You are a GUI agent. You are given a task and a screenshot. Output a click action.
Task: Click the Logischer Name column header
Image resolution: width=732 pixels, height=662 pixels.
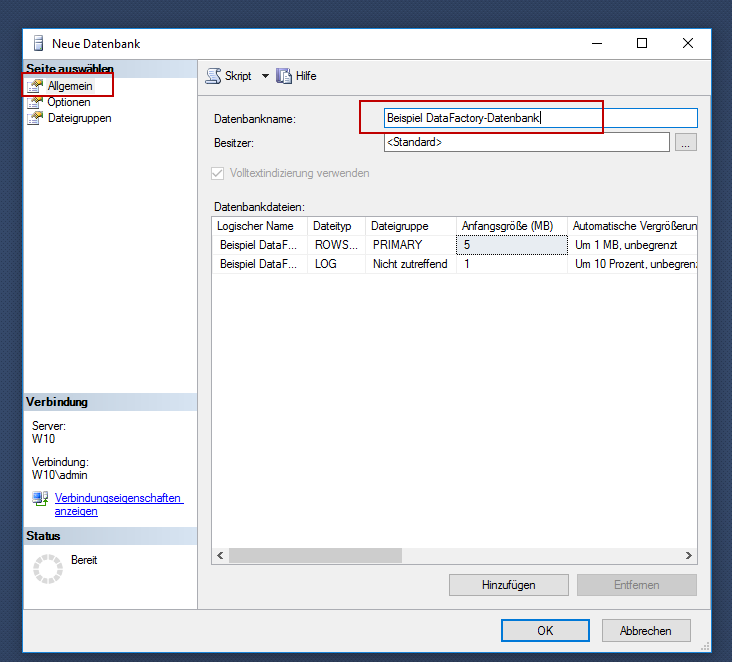[x=258, y=226]
